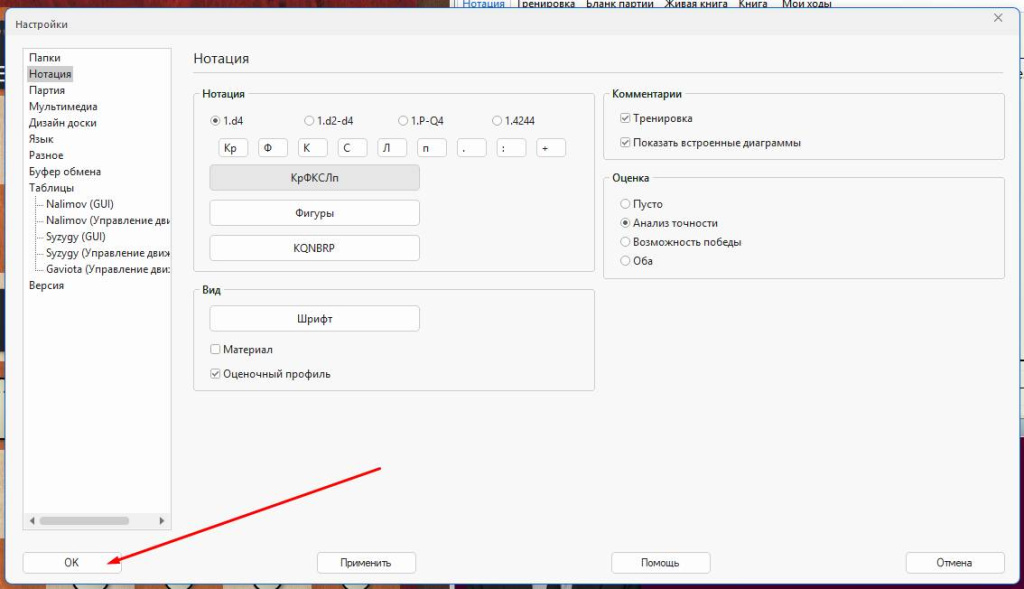Click the "Фигуры" figurine notation button
This screenshot has width=1024, height=589.
pyautogui.click(x=313, y=212)
